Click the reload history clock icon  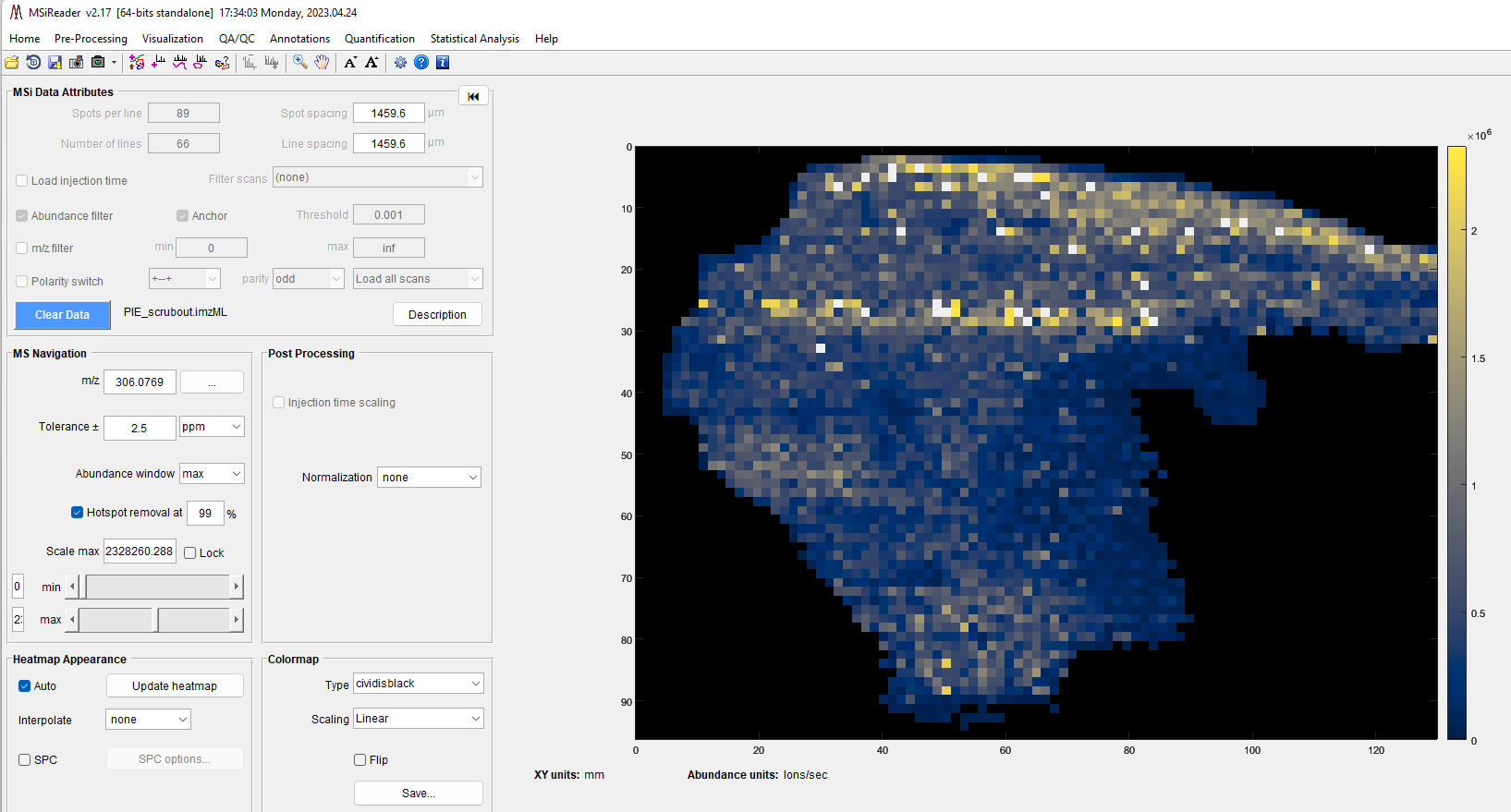click(33, 62)
